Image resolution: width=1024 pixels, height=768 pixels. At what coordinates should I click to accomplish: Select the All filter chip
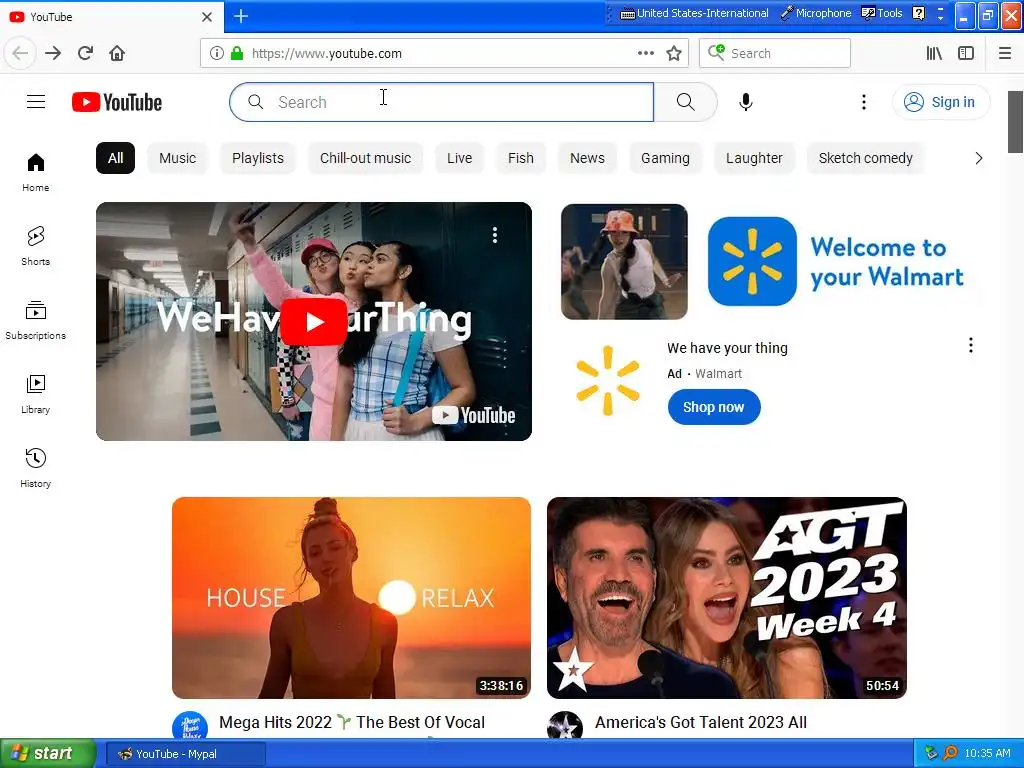click(x=116, y=158)
